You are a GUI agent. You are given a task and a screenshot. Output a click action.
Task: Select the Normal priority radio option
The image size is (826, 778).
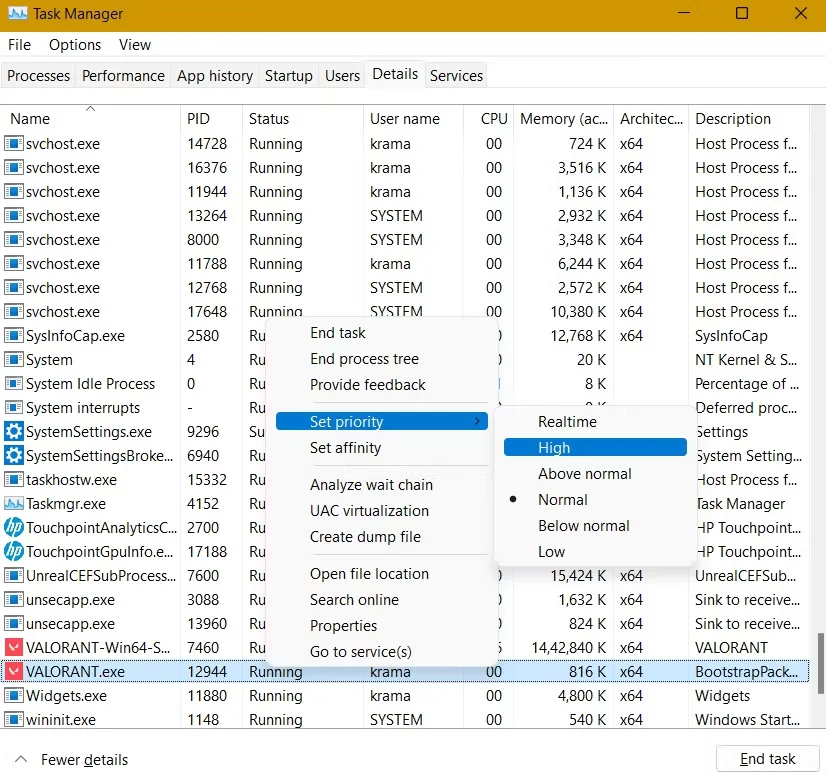[x=563, y=500]
